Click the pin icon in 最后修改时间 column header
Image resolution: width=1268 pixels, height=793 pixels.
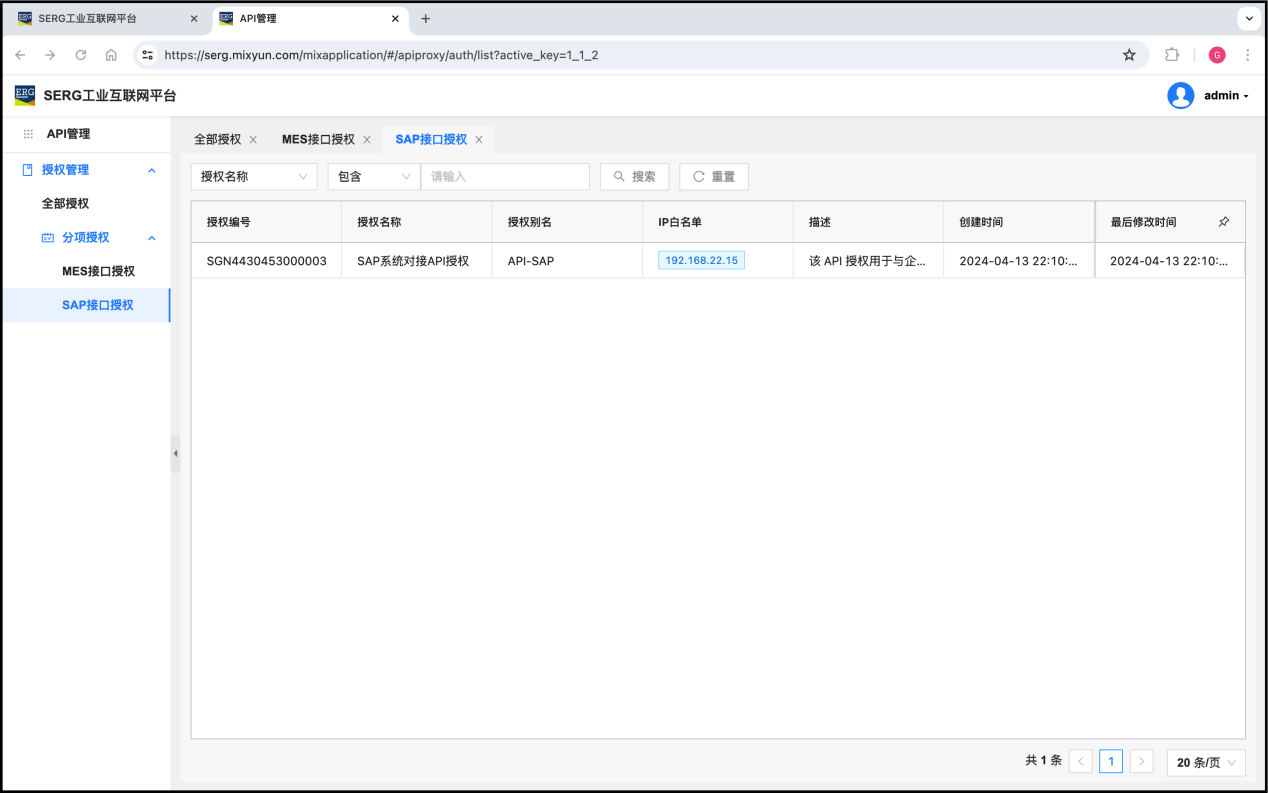(x=1224, y=222)
